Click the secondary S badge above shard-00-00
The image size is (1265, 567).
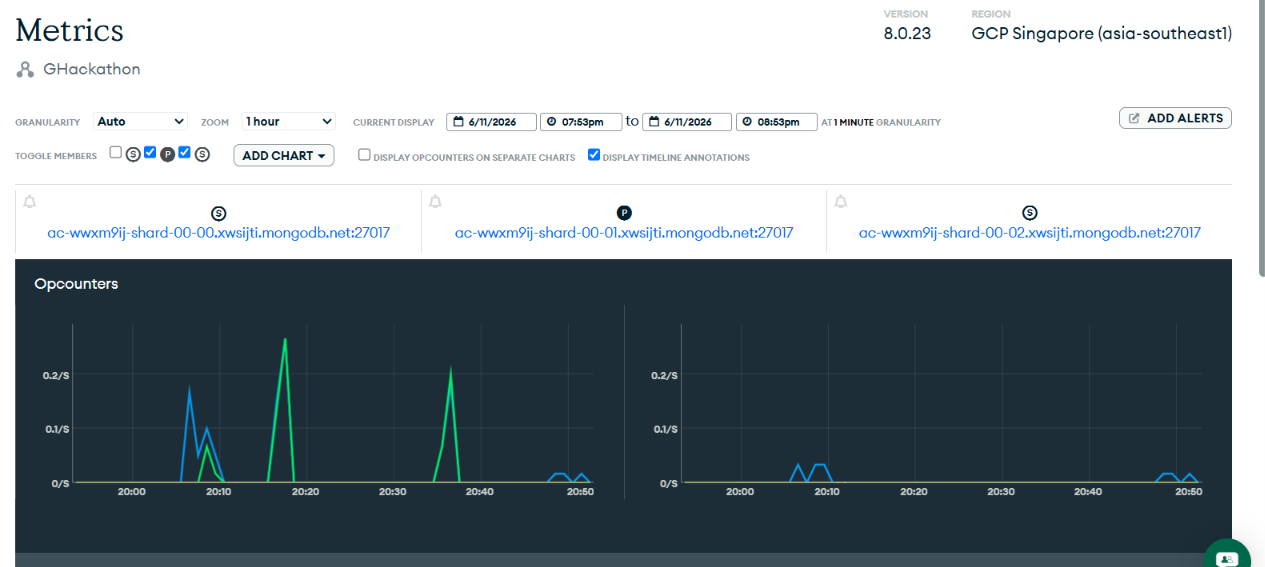point(219,213)
